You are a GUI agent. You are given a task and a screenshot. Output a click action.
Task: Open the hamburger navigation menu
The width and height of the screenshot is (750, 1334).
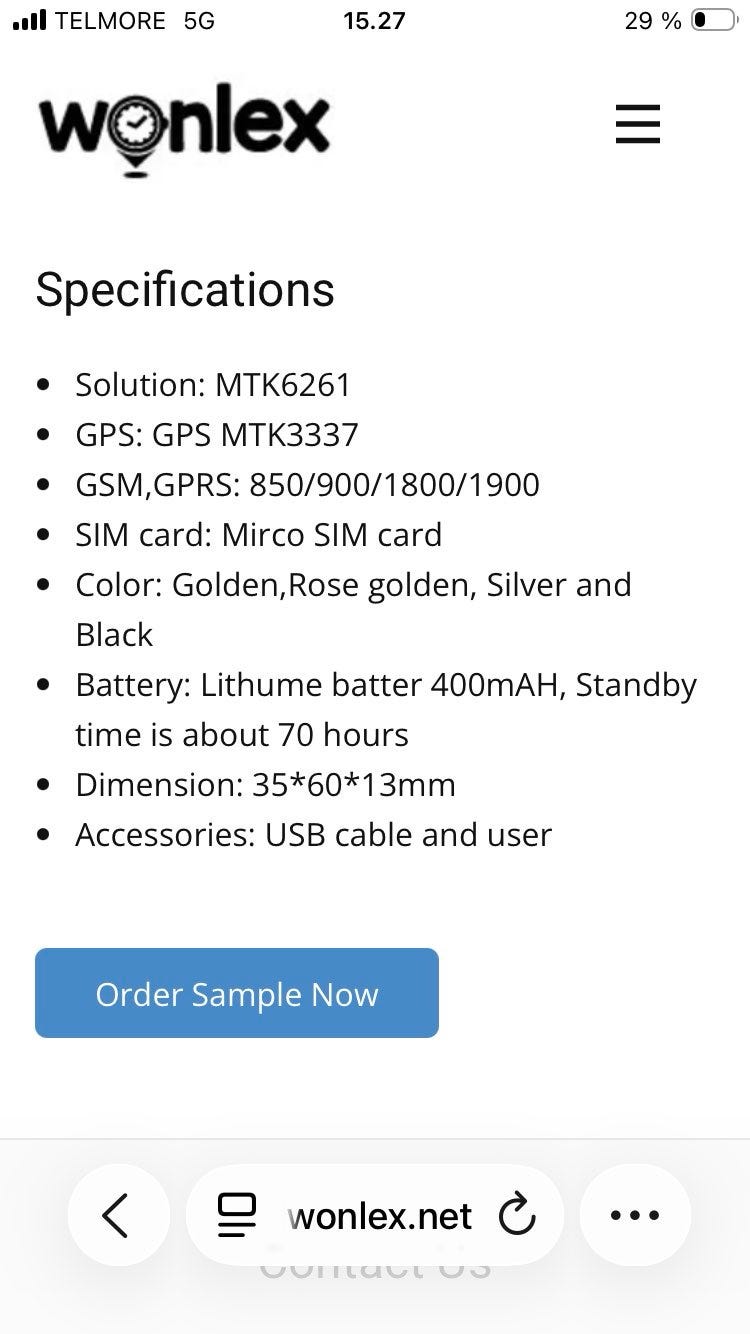pos(637,124)
